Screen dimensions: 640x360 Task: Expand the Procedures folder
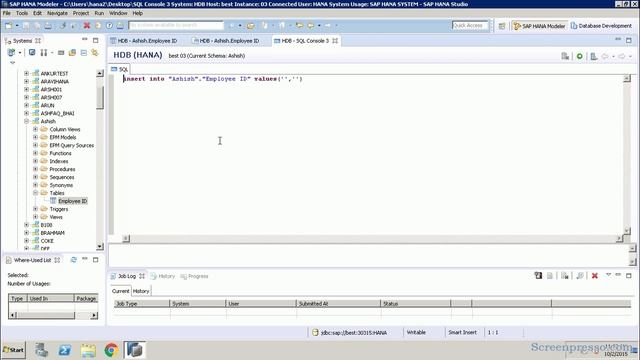36,169
